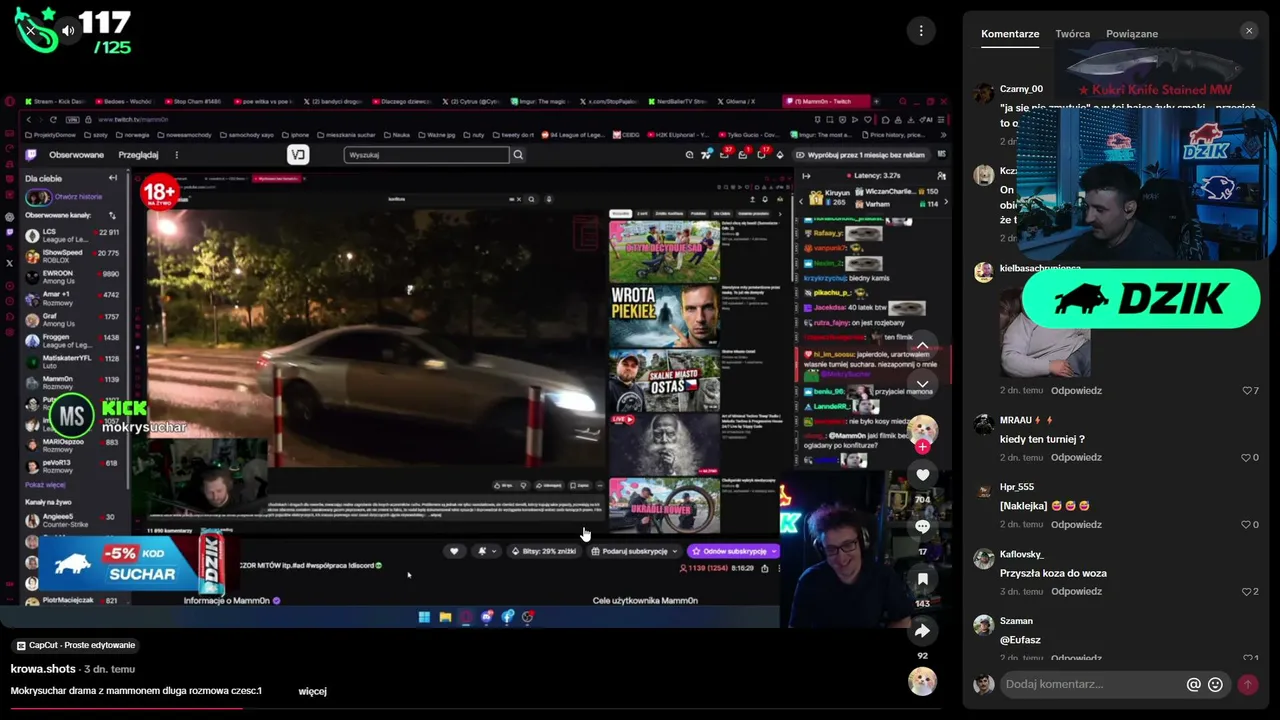Open the three-dot more options menu

(x=921, y=31)
